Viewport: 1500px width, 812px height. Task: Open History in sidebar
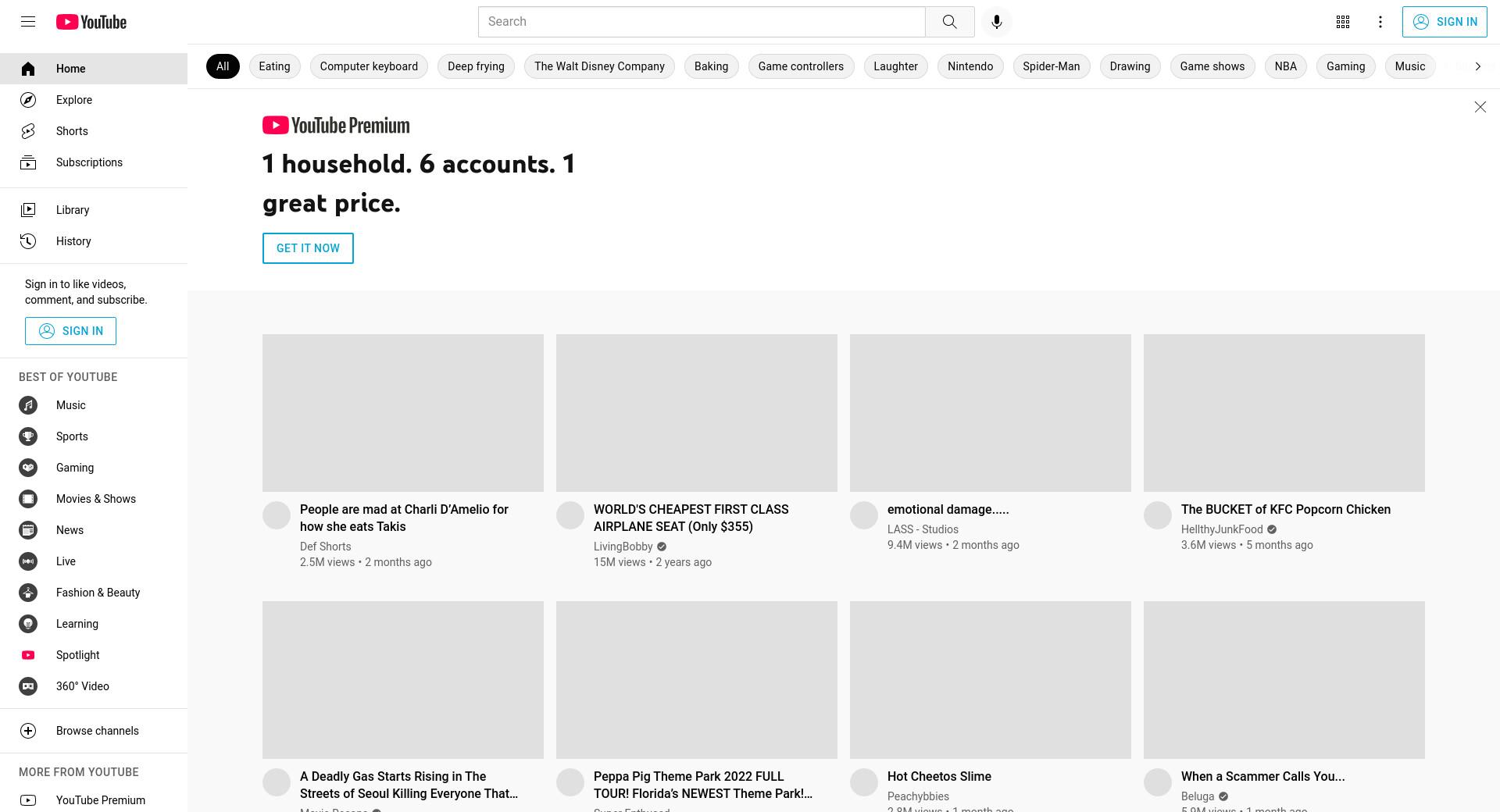pos(94,241)
